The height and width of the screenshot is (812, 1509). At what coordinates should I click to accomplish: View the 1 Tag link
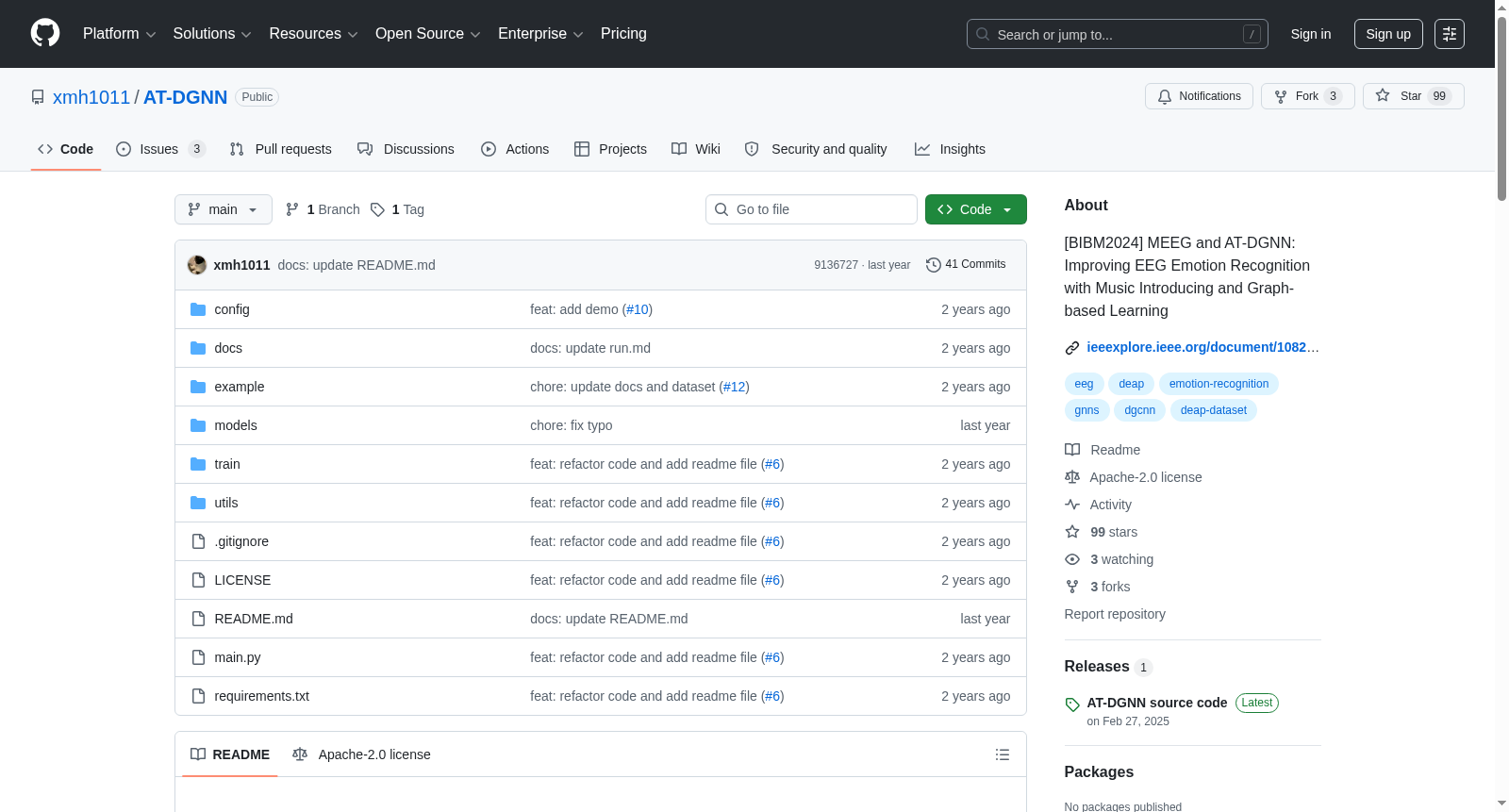click(x=397, y=209)
